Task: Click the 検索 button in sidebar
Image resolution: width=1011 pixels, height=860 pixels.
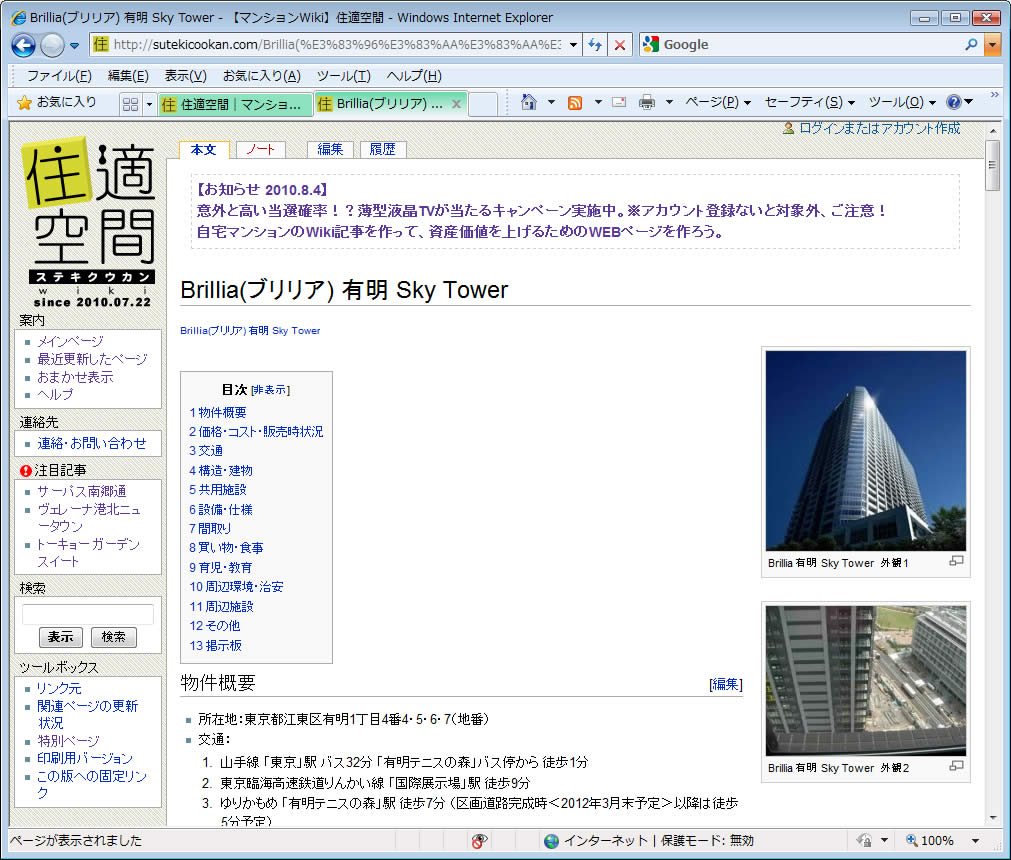Action: 113,637
